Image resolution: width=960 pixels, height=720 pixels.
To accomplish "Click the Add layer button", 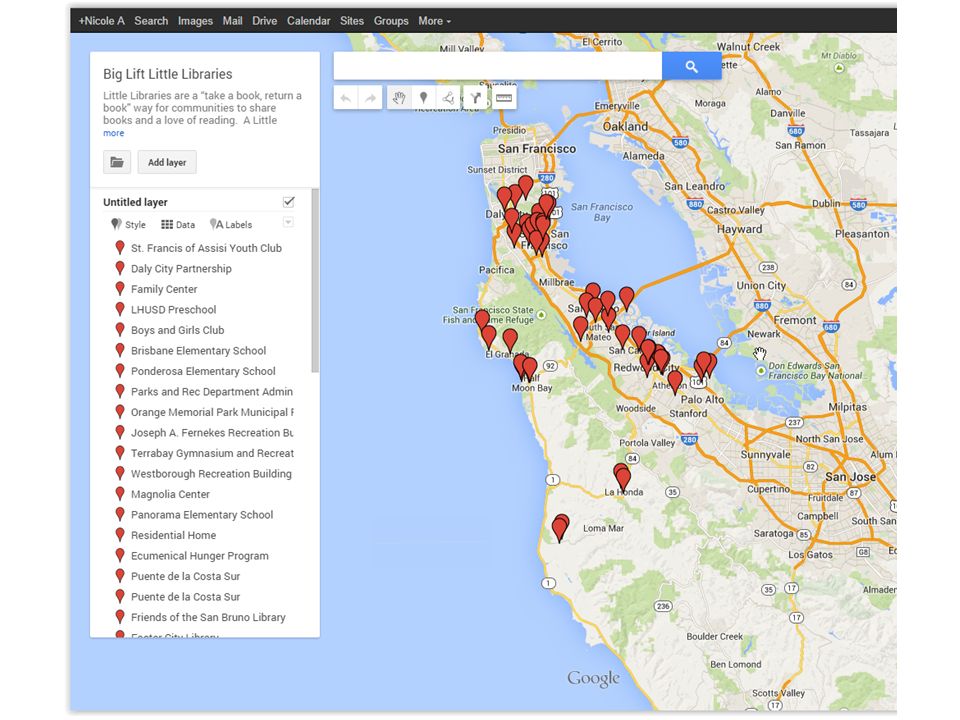I will 167,162.
